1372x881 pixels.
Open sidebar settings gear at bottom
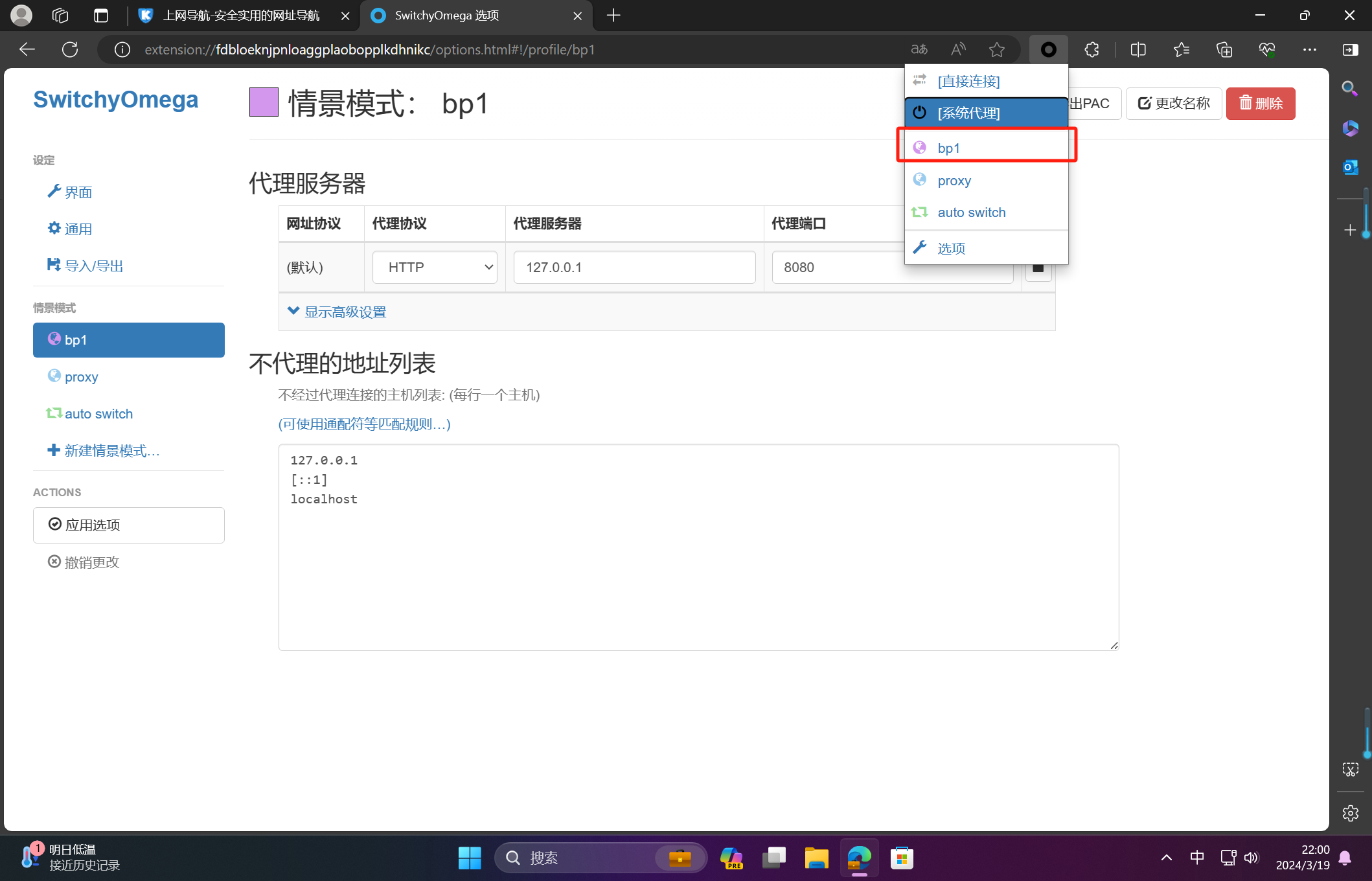1351,813
